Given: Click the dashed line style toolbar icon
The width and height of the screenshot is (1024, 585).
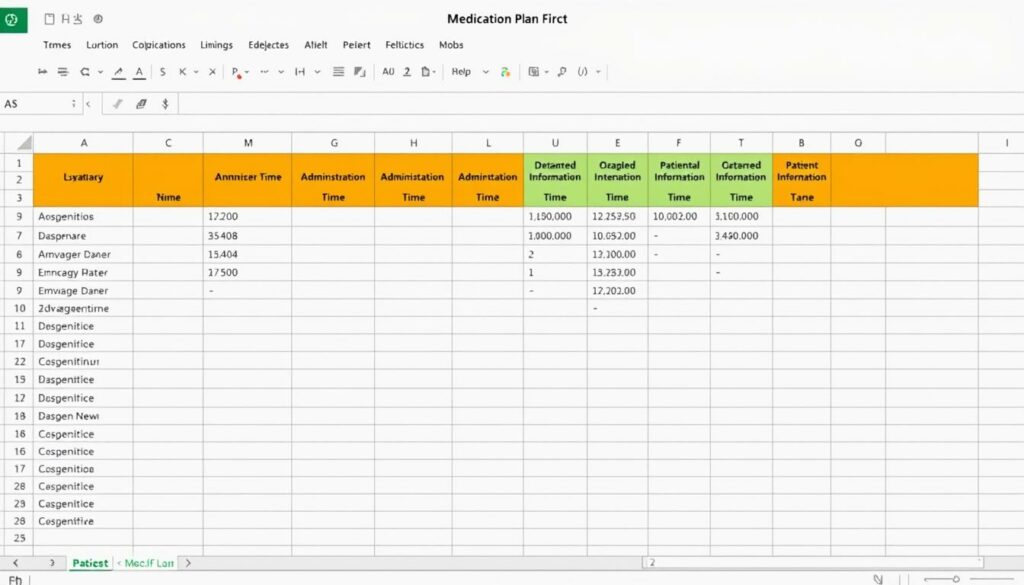Looking at the screenshot, I should (264, 72).
